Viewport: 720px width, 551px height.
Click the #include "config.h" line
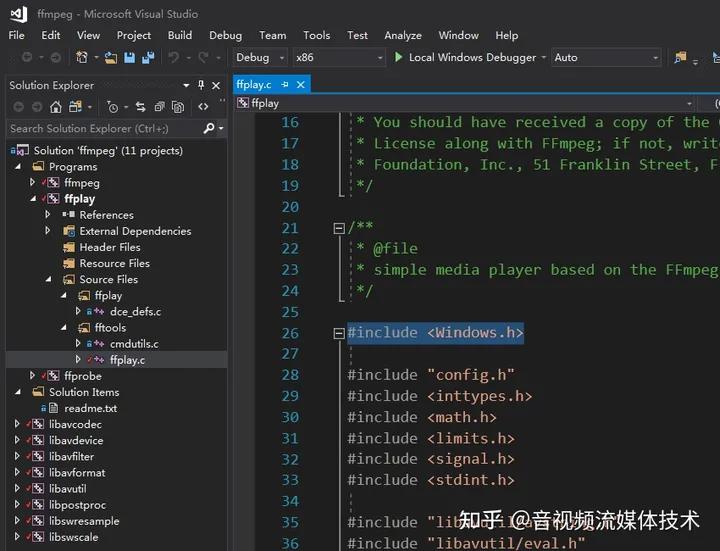[x=431, y=375]
